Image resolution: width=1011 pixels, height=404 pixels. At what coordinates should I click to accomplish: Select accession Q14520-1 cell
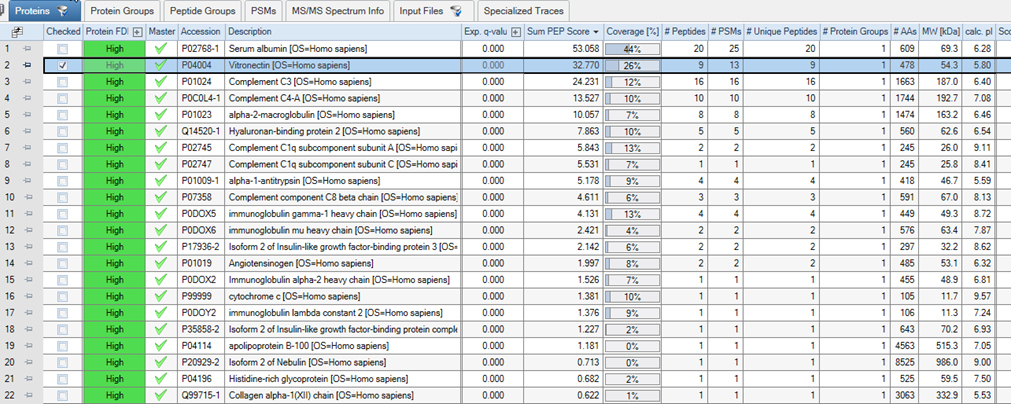tap(201, 131)
